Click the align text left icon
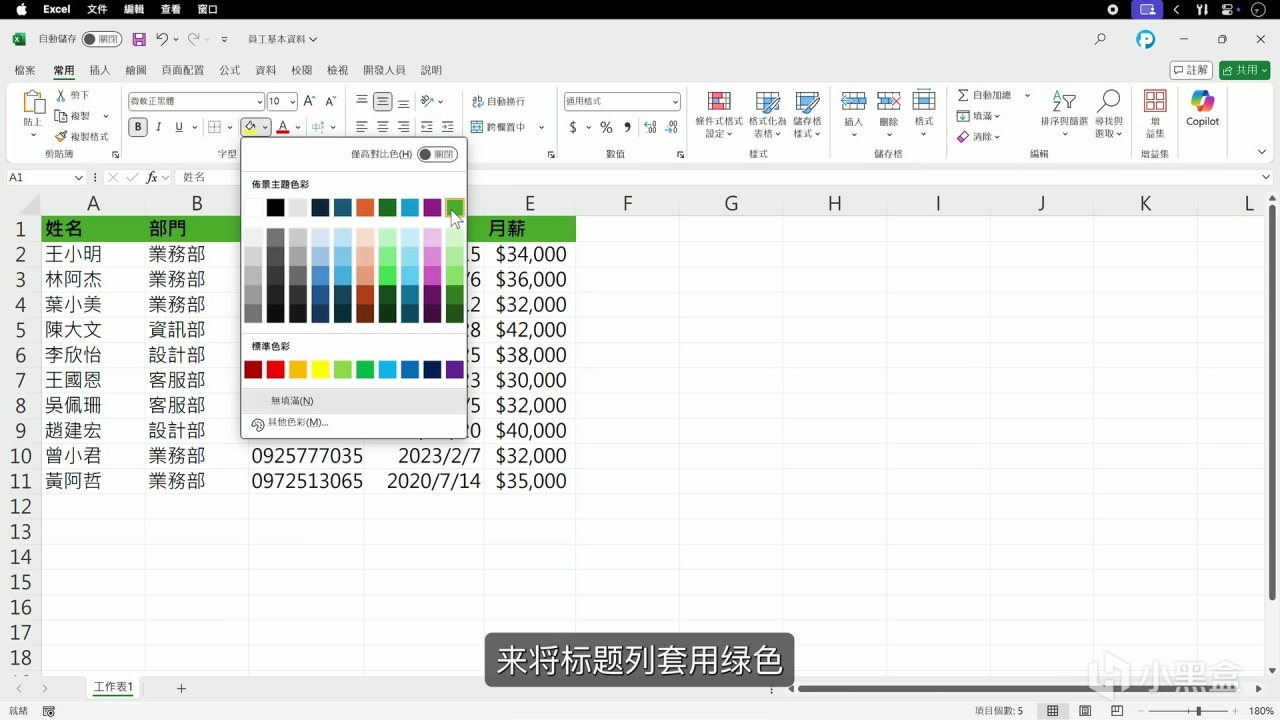1280x720 pixels. 362,127
